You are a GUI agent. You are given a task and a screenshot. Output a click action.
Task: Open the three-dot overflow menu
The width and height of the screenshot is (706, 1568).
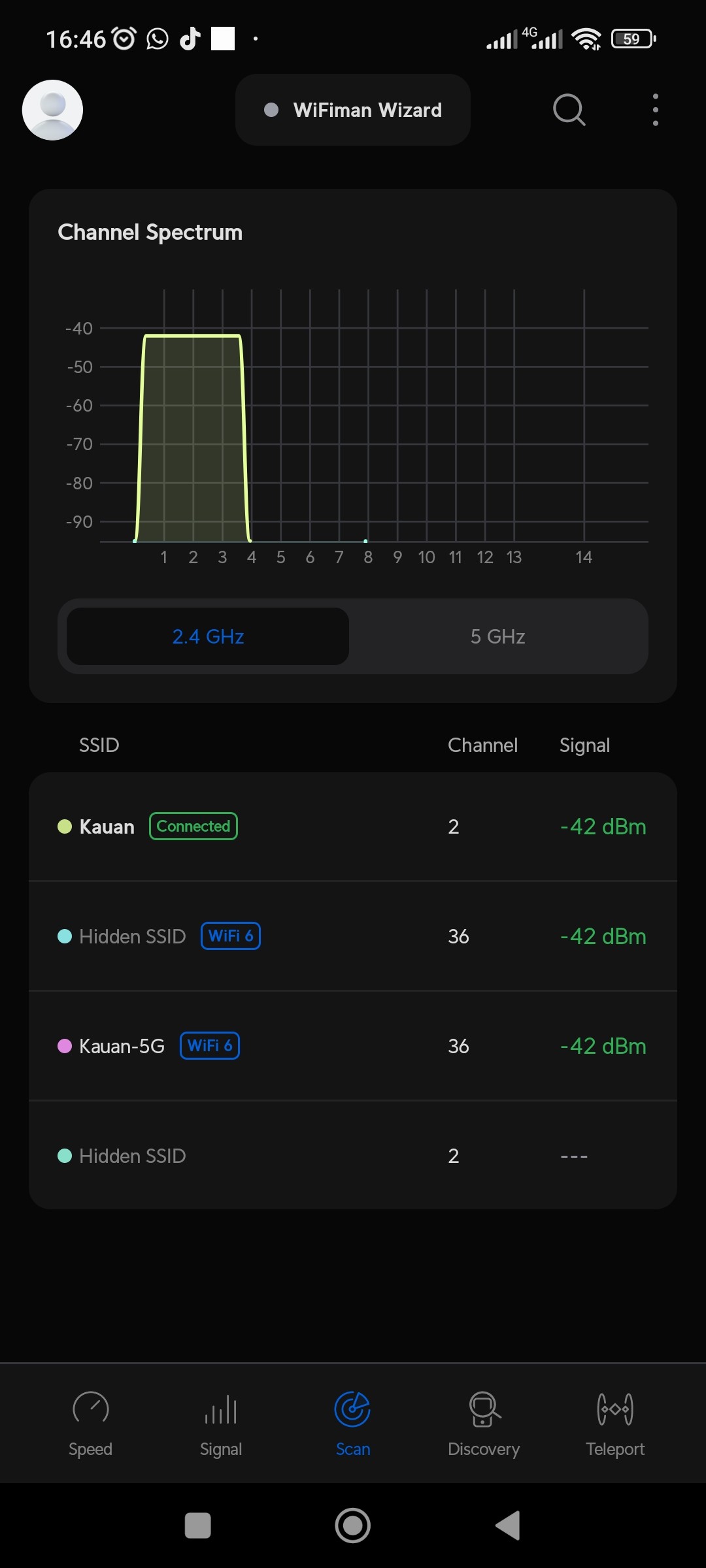(x=655, y=110)
